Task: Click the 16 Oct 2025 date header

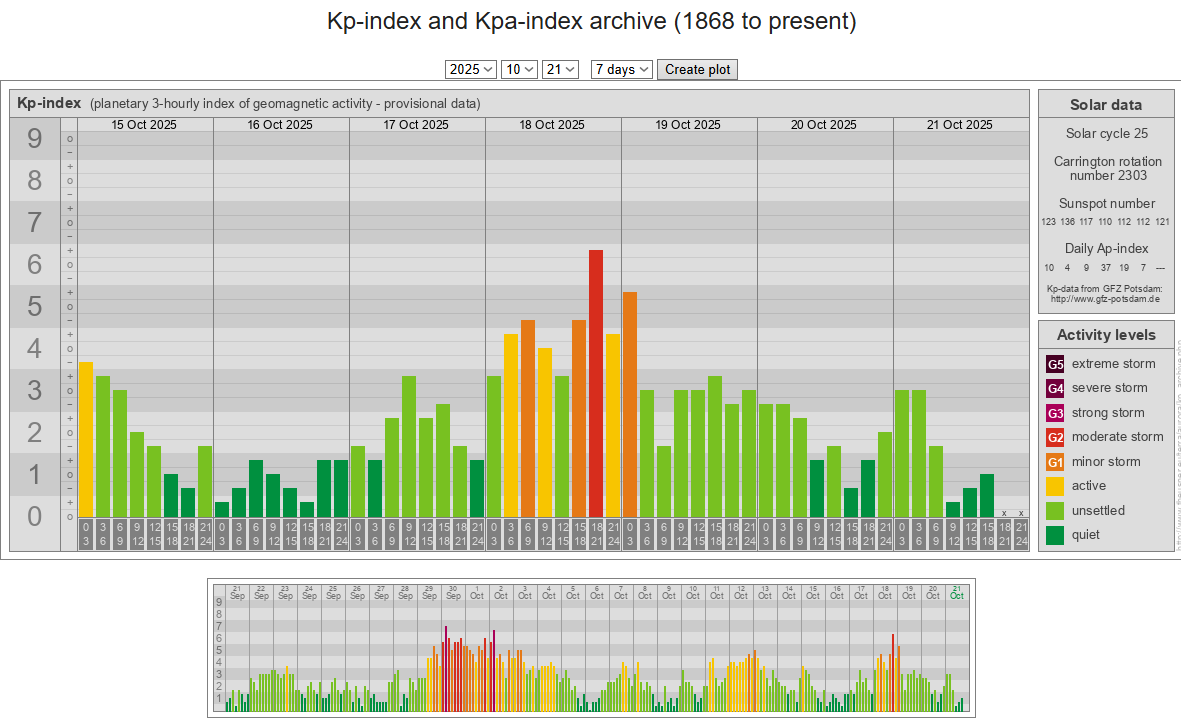Action: pos(280,125)
